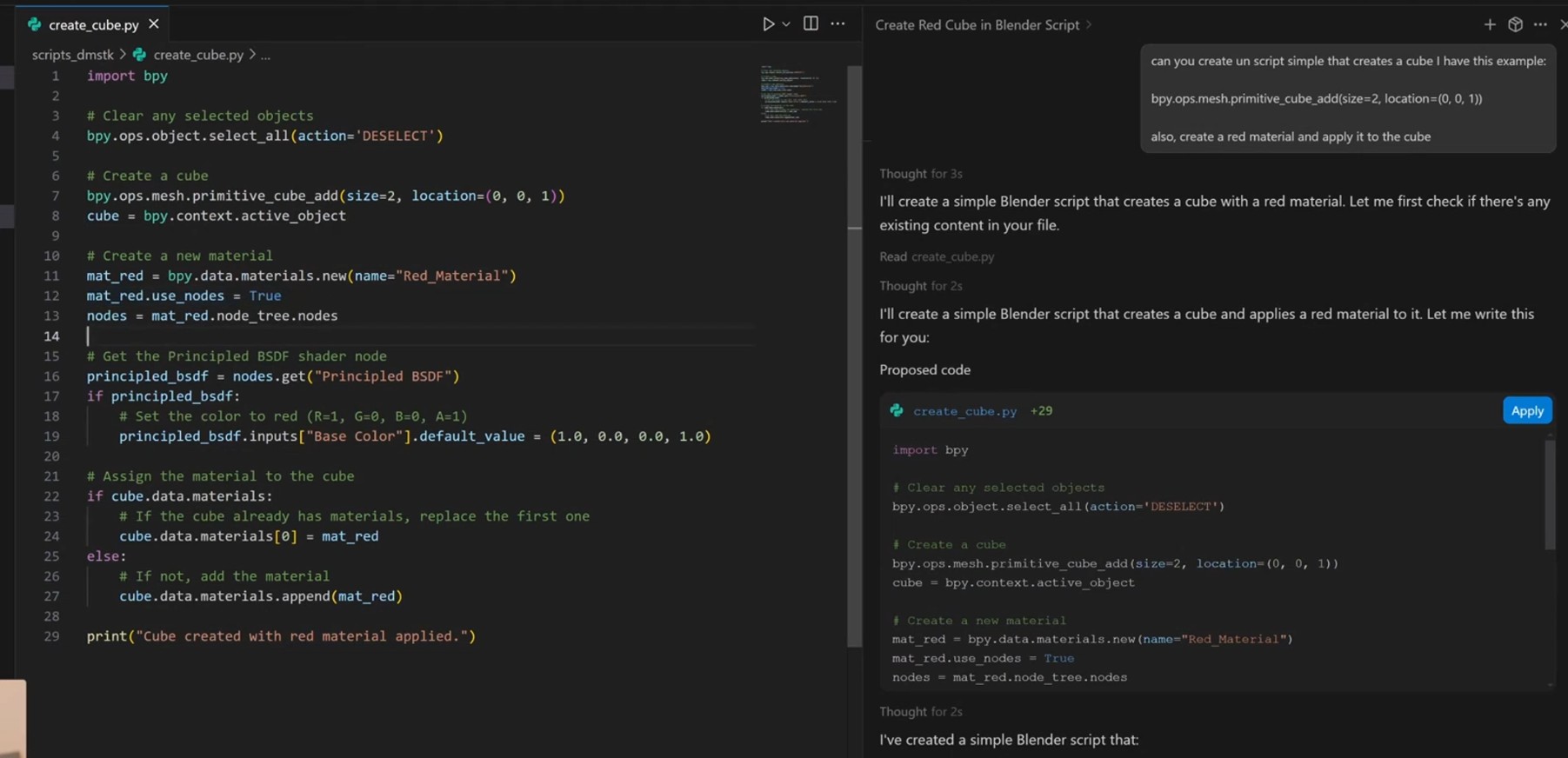Open chat panel more options ellipsis
The height and width of the screenshot is (758, 1568).
(1540, 24)
